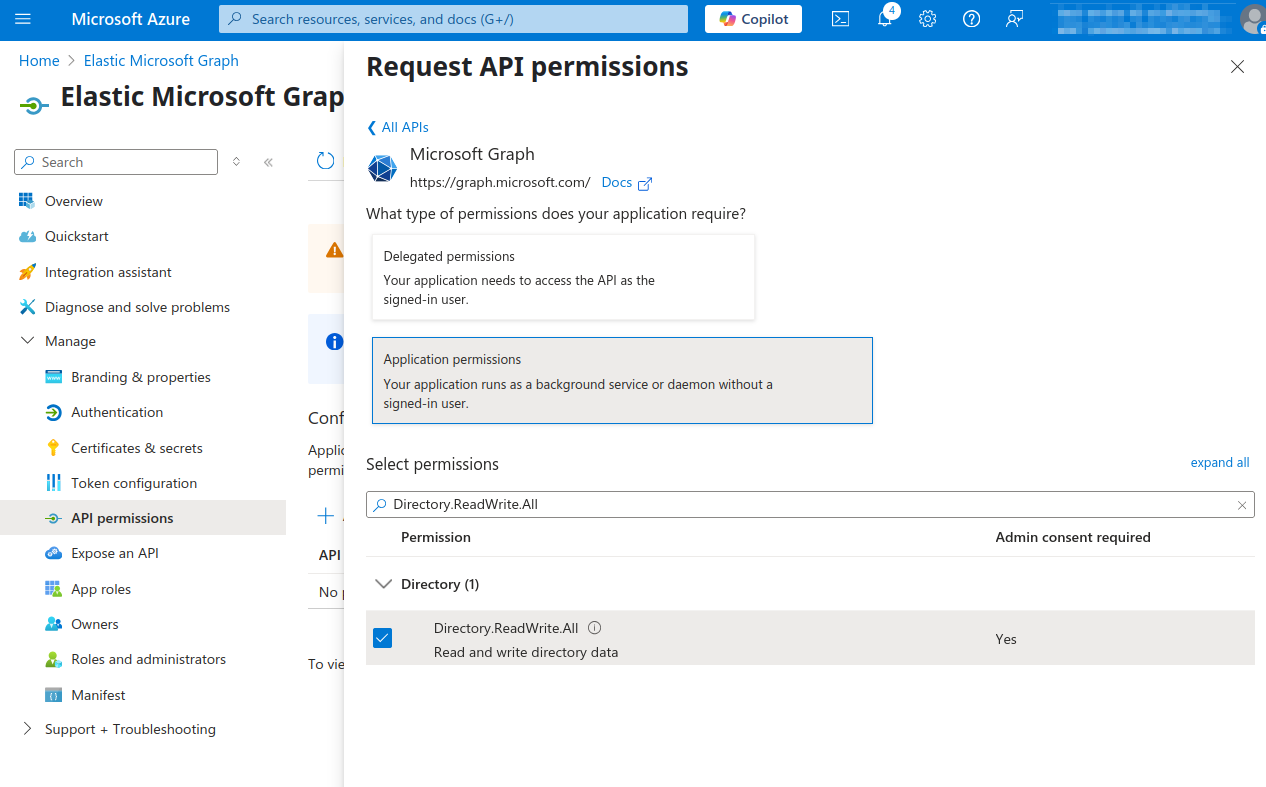Open the Help question mark icon
This screenshot has width=1266, height=787.
[x=971, y=18]
